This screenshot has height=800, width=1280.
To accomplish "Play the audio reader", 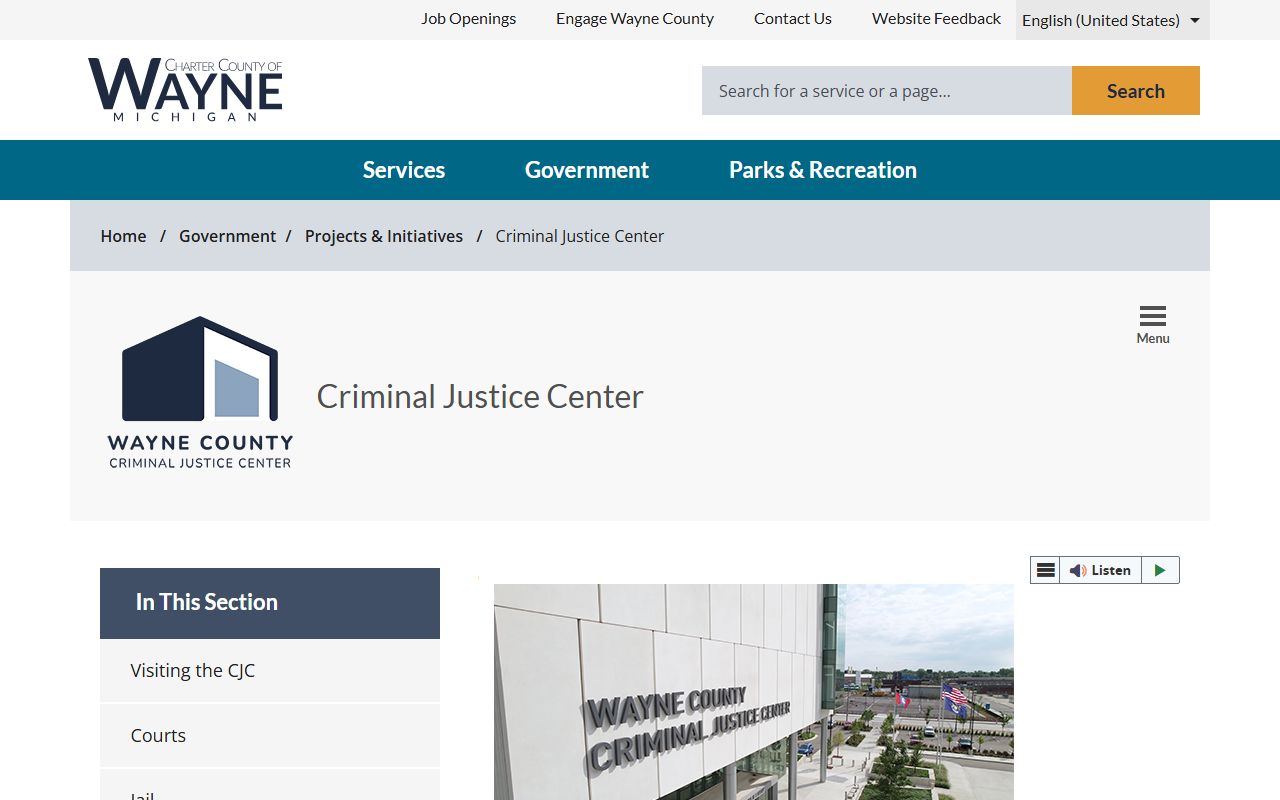I will (1160, 570).
